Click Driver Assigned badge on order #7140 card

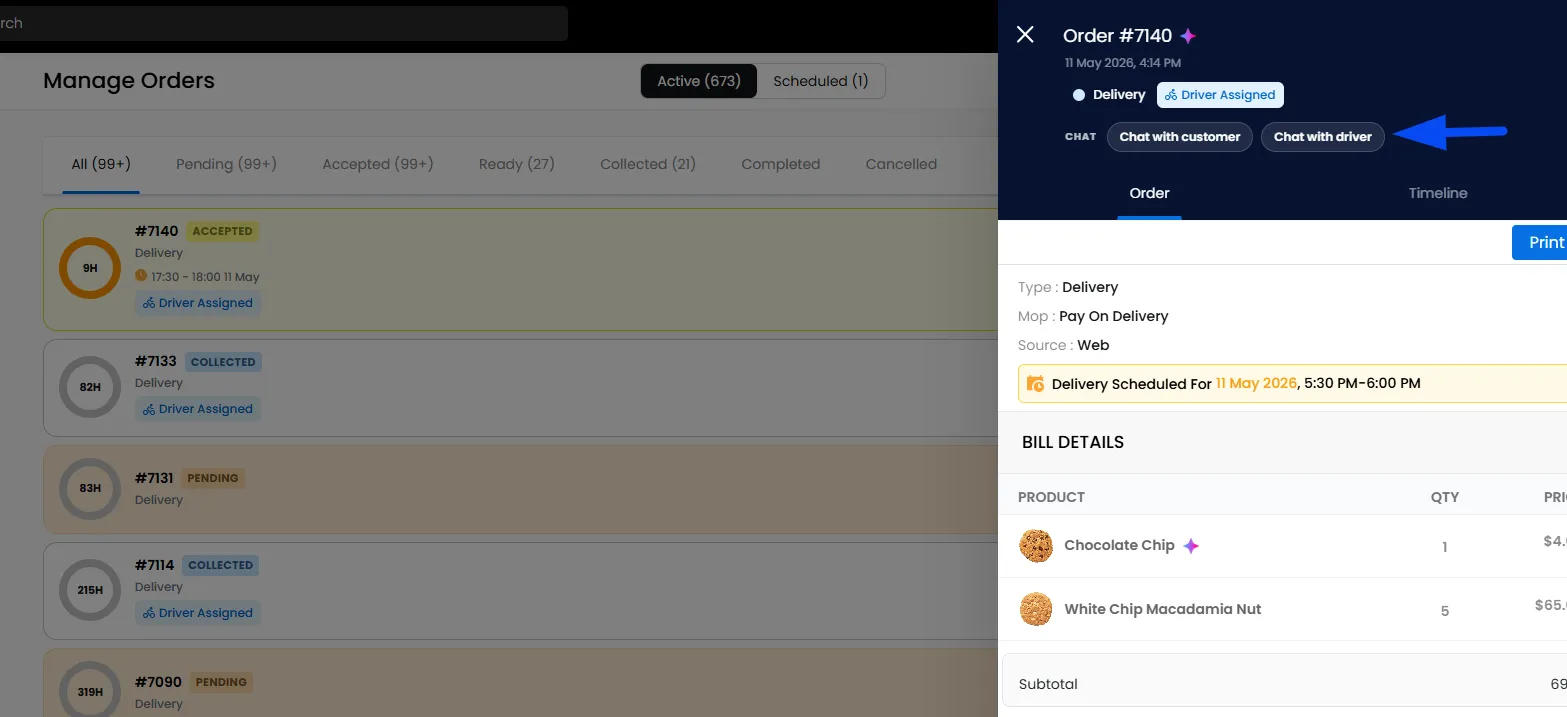pyautogui.click(x=198, y=303)
